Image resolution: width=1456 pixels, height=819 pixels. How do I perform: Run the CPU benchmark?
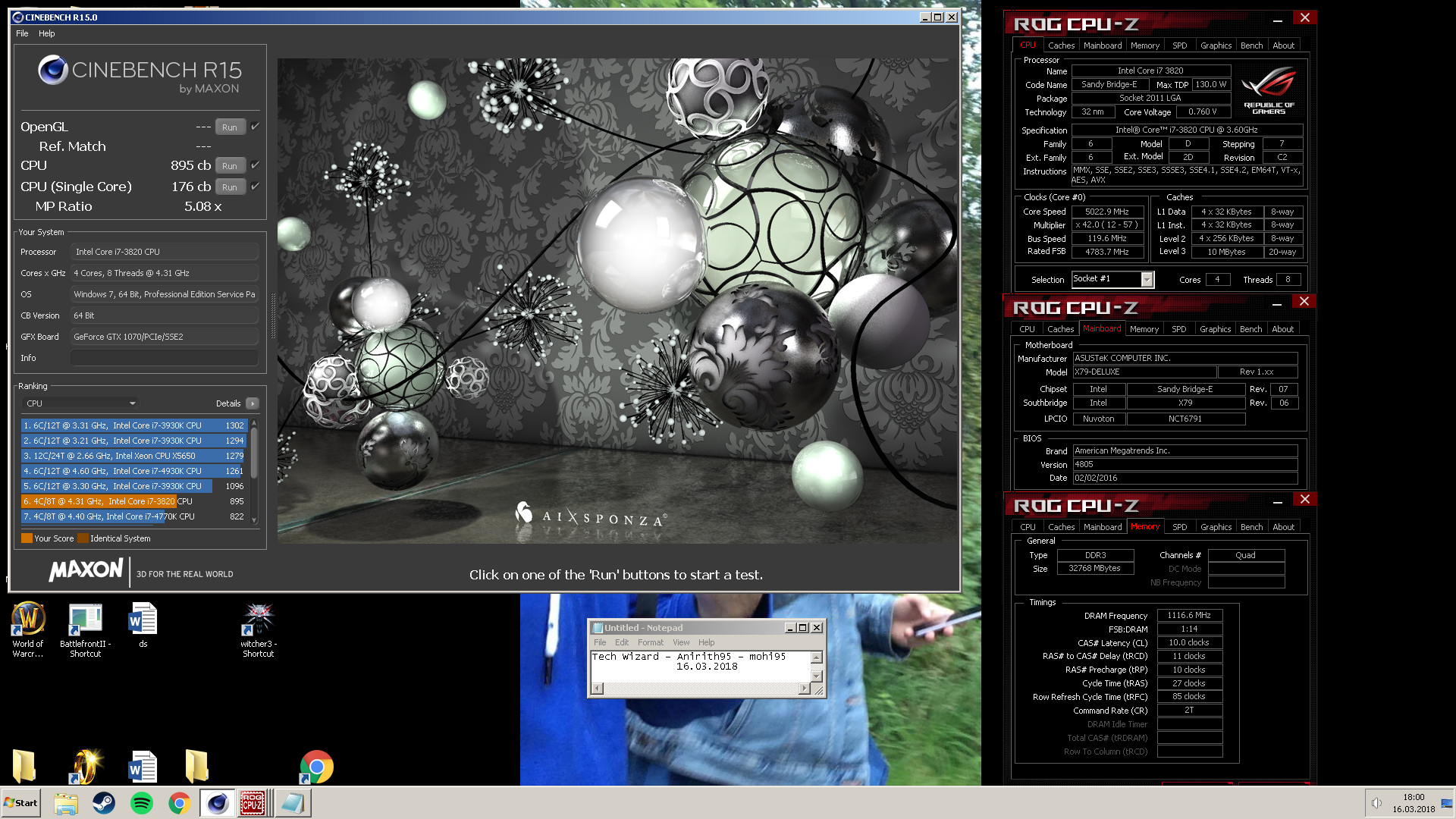click(x=230, y=165)
